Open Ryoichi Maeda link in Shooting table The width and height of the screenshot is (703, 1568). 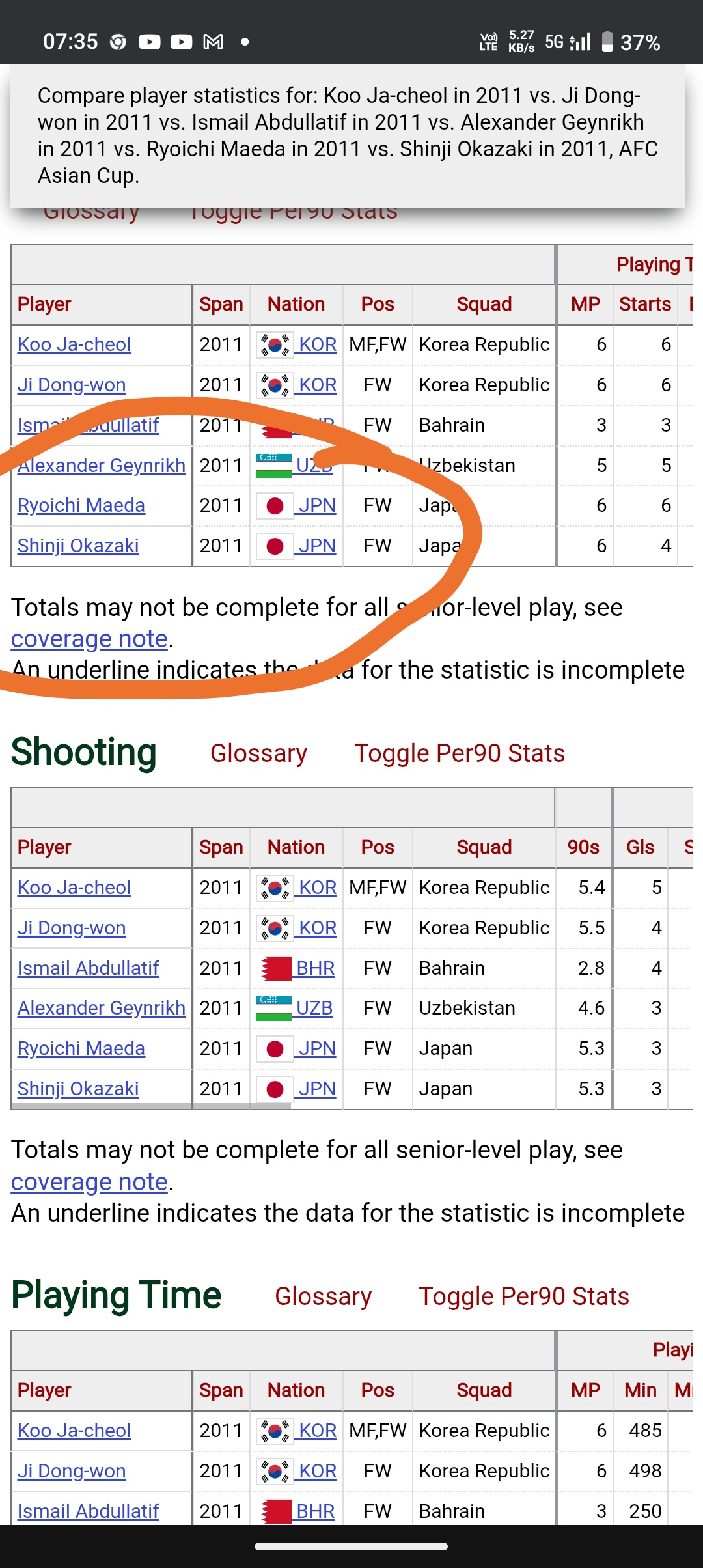[81, 1048]
